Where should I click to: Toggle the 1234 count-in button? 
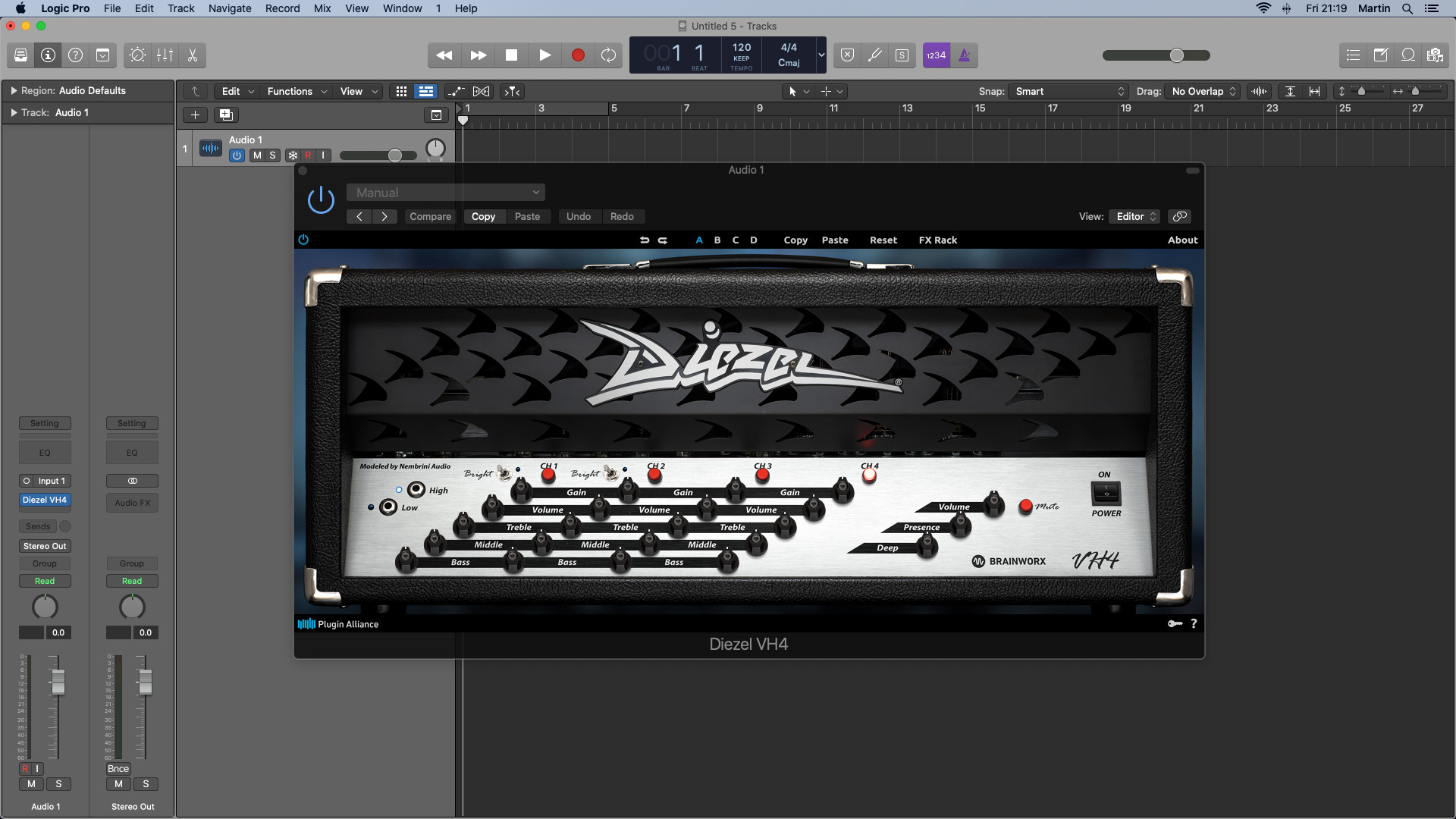(937, 55)
